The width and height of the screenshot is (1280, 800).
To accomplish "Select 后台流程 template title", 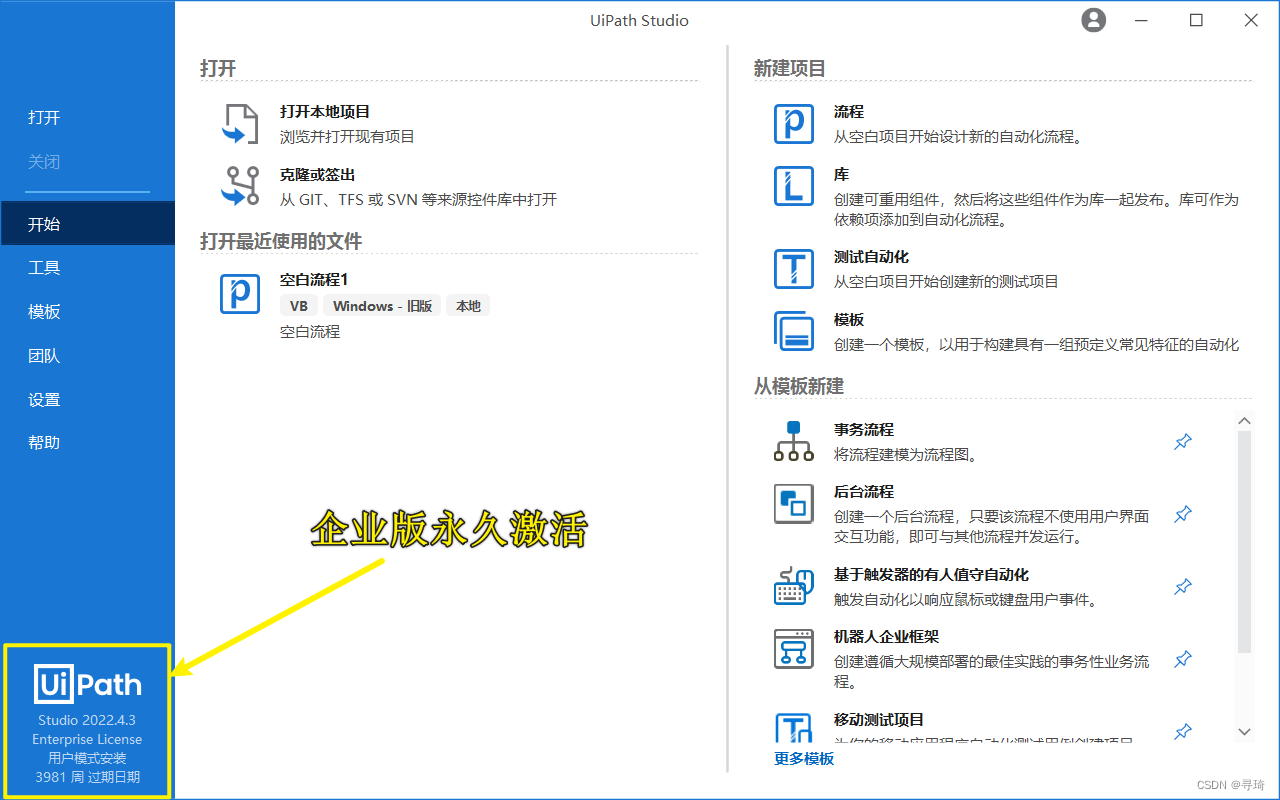I will coord(864,492).
